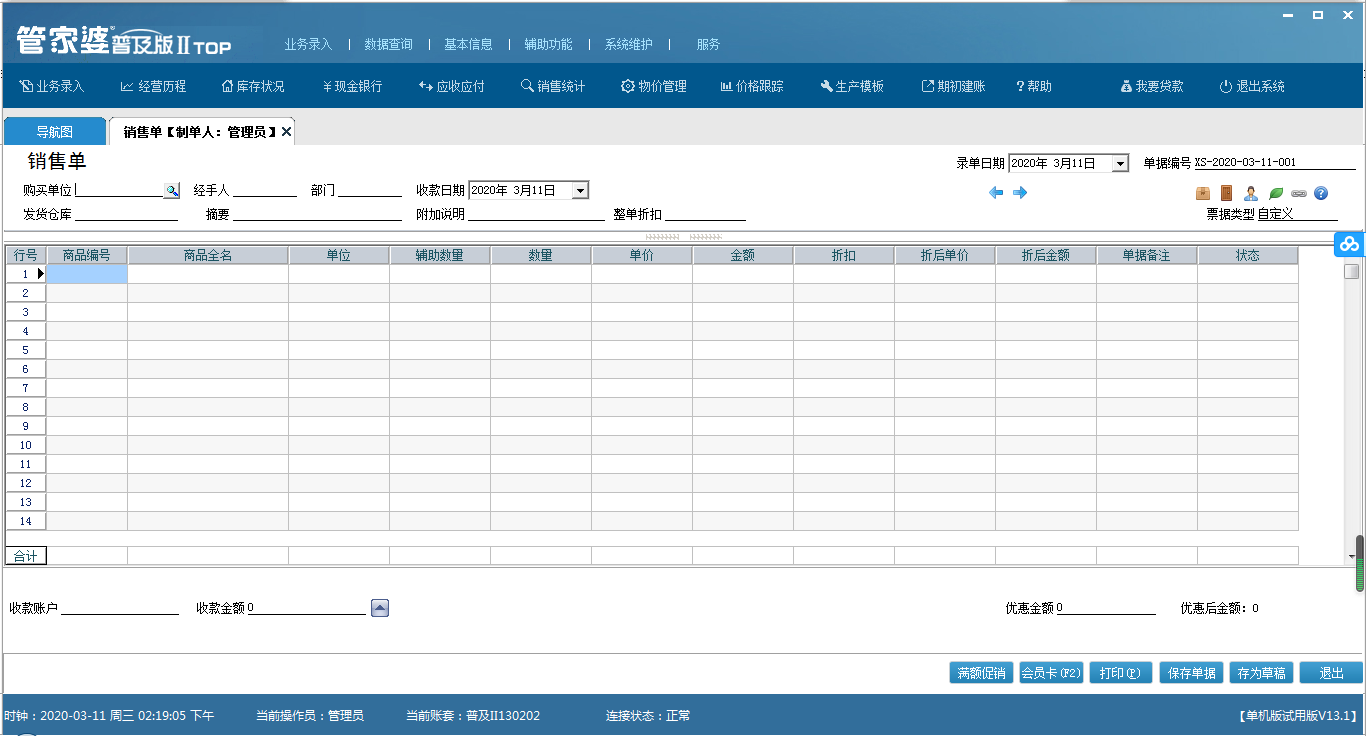Open the blue question mark help icon
The image size is (1366, 736).
1321,193
